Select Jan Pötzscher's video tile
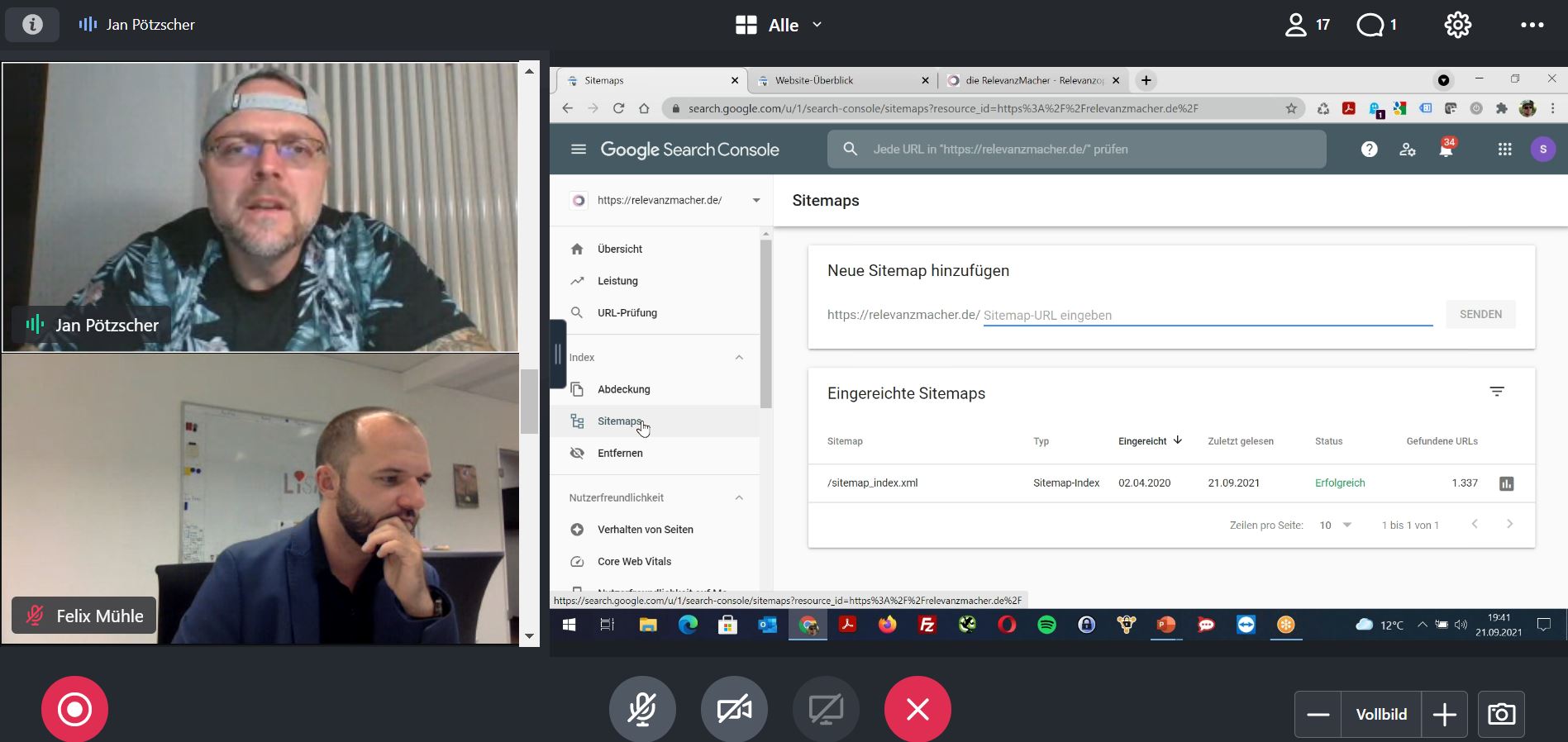The height and width of the screenshot is (742, 1568). tap(260, 207)
